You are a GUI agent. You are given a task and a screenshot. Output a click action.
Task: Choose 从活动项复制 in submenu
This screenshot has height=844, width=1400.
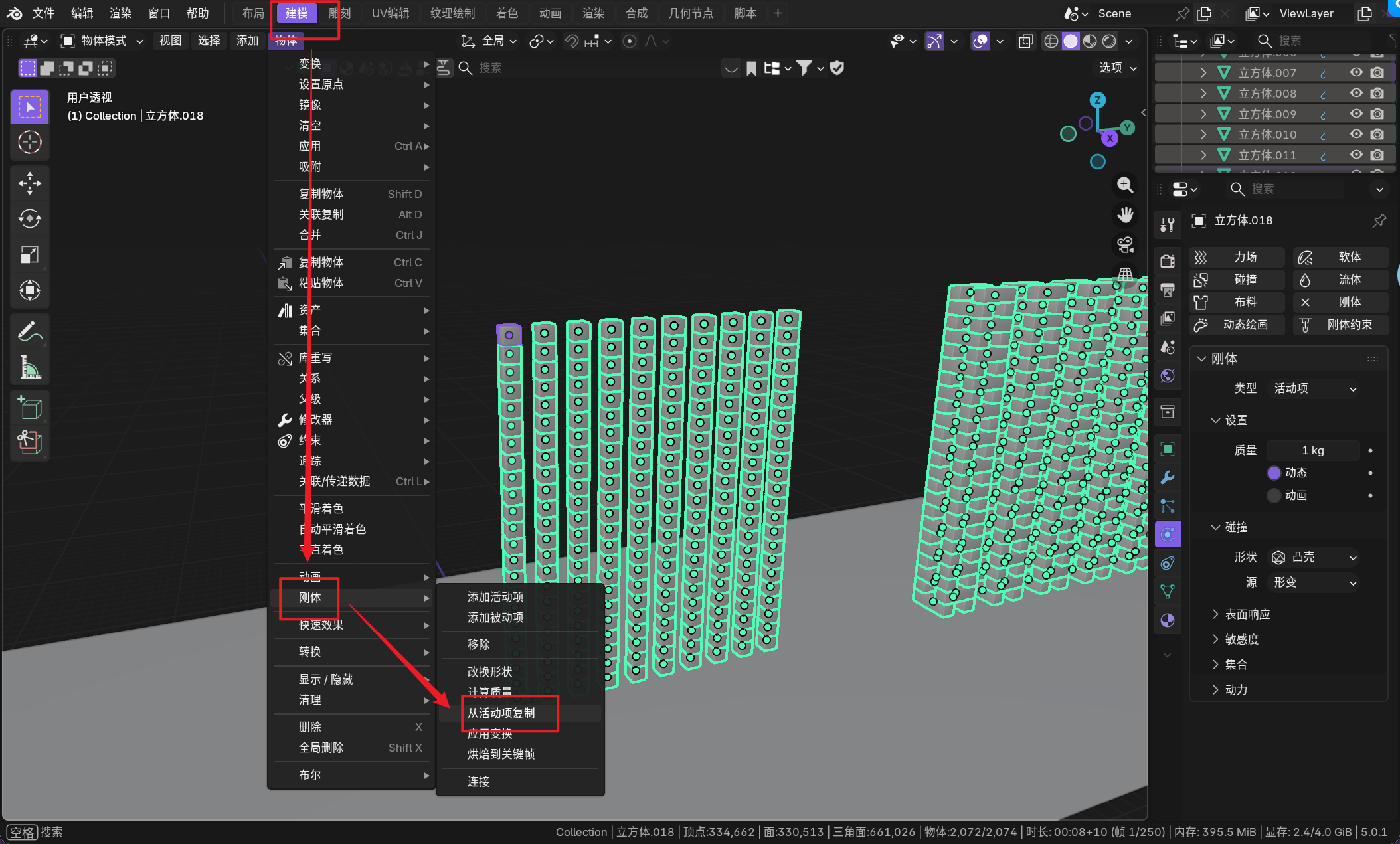point(501,713)
